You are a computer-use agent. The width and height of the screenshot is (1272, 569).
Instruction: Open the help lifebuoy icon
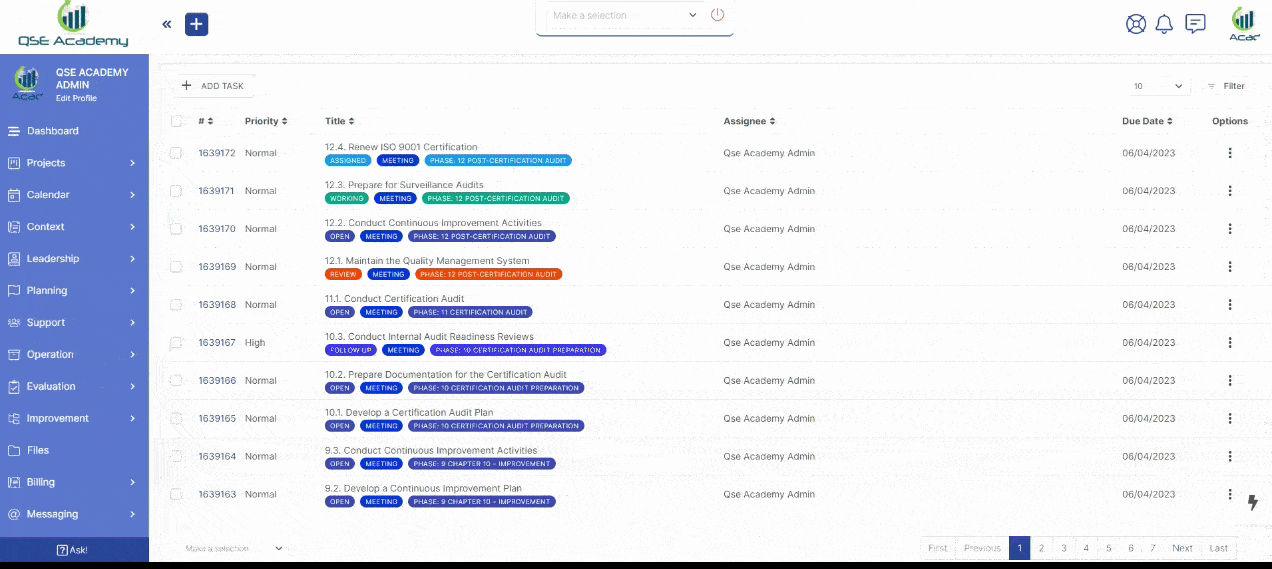(x=1136, y=24)
